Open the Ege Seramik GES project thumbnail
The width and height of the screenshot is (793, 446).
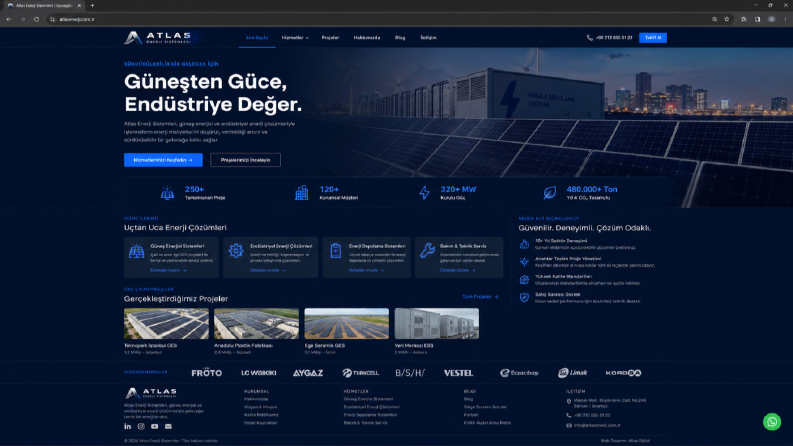coord(346,324)
